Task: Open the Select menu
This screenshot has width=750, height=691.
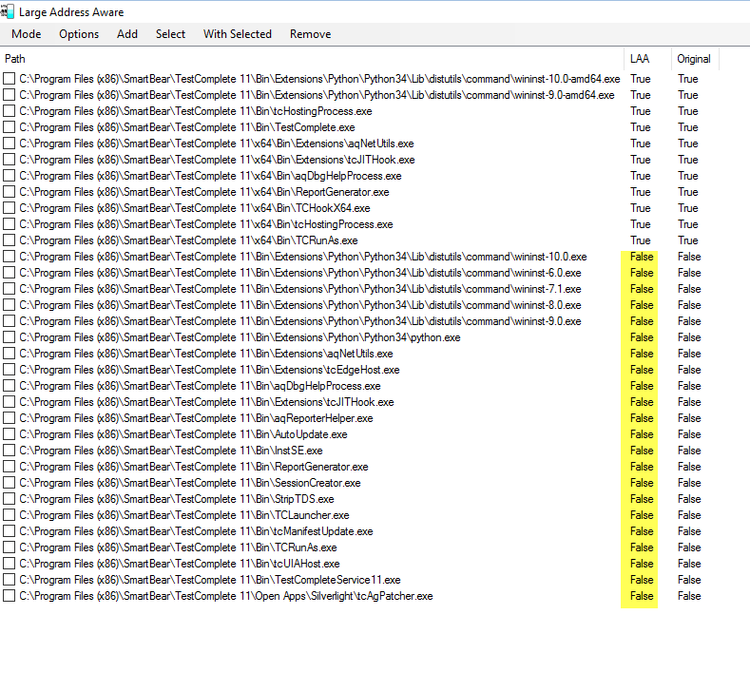Action: (x=170, y=34)
